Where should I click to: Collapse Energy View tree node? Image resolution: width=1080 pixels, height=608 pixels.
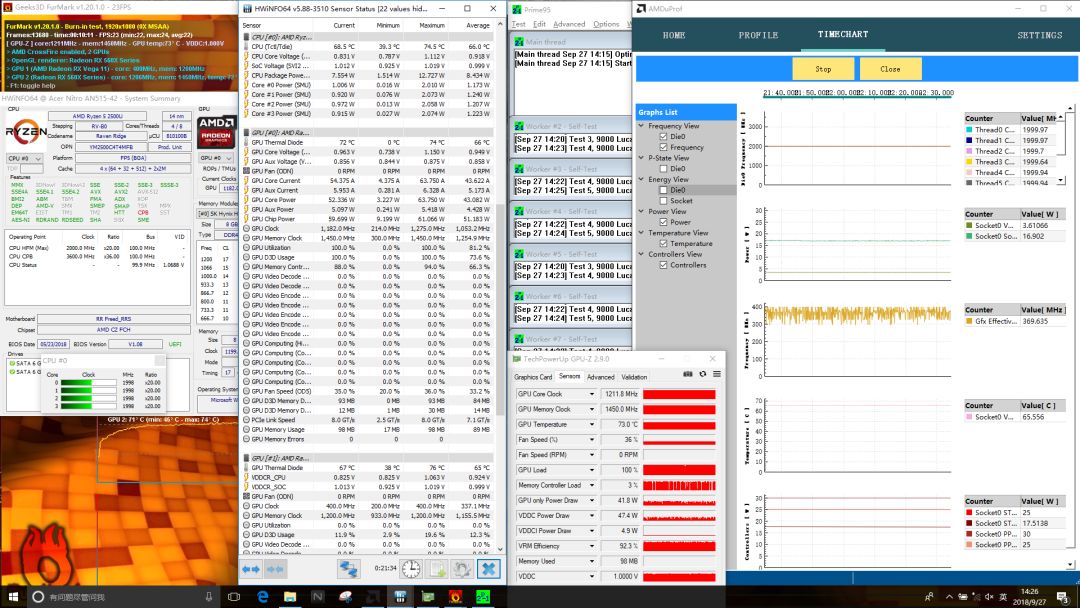641,179
